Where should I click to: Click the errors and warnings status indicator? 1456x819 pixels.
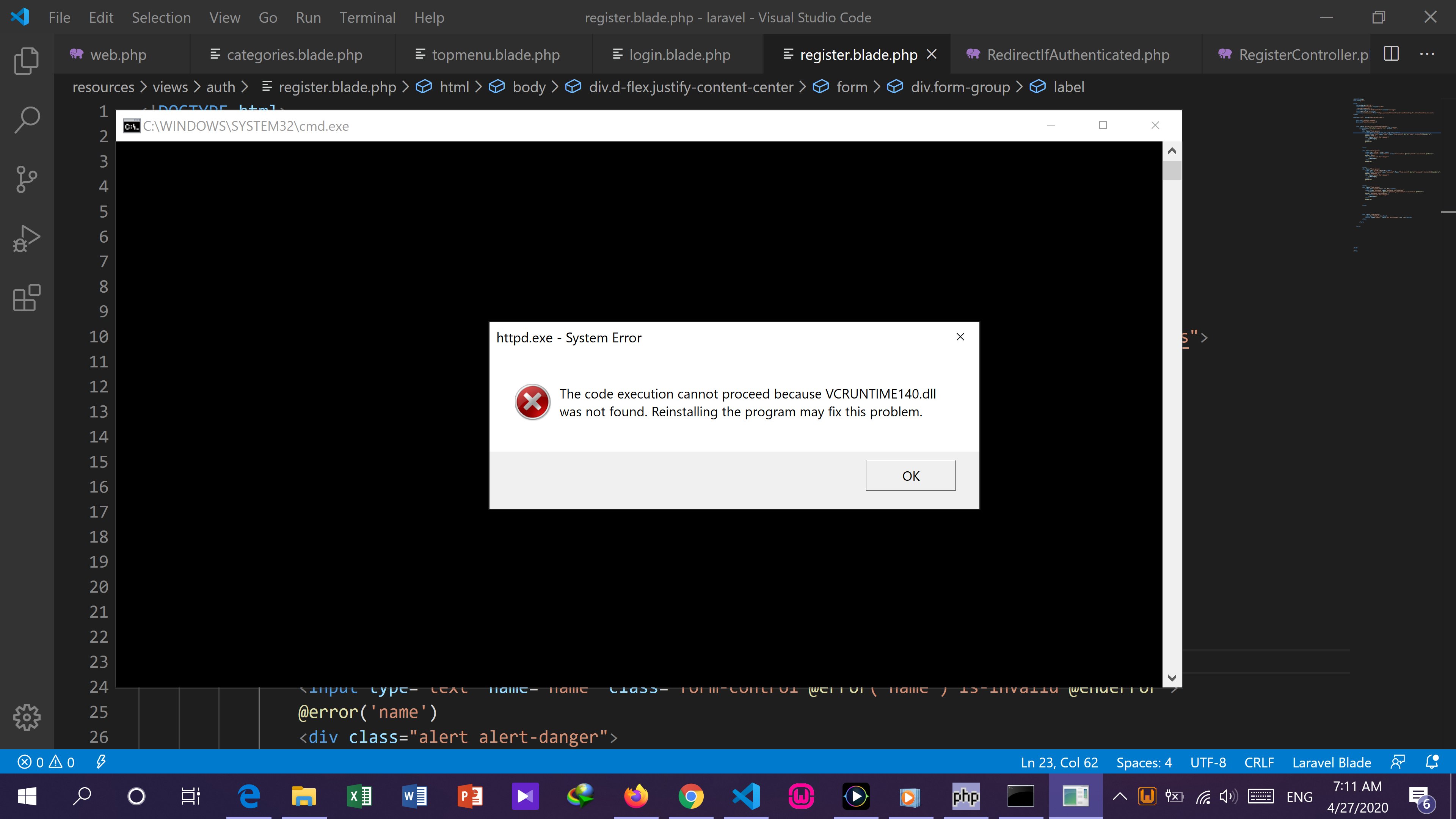(46, 762)
